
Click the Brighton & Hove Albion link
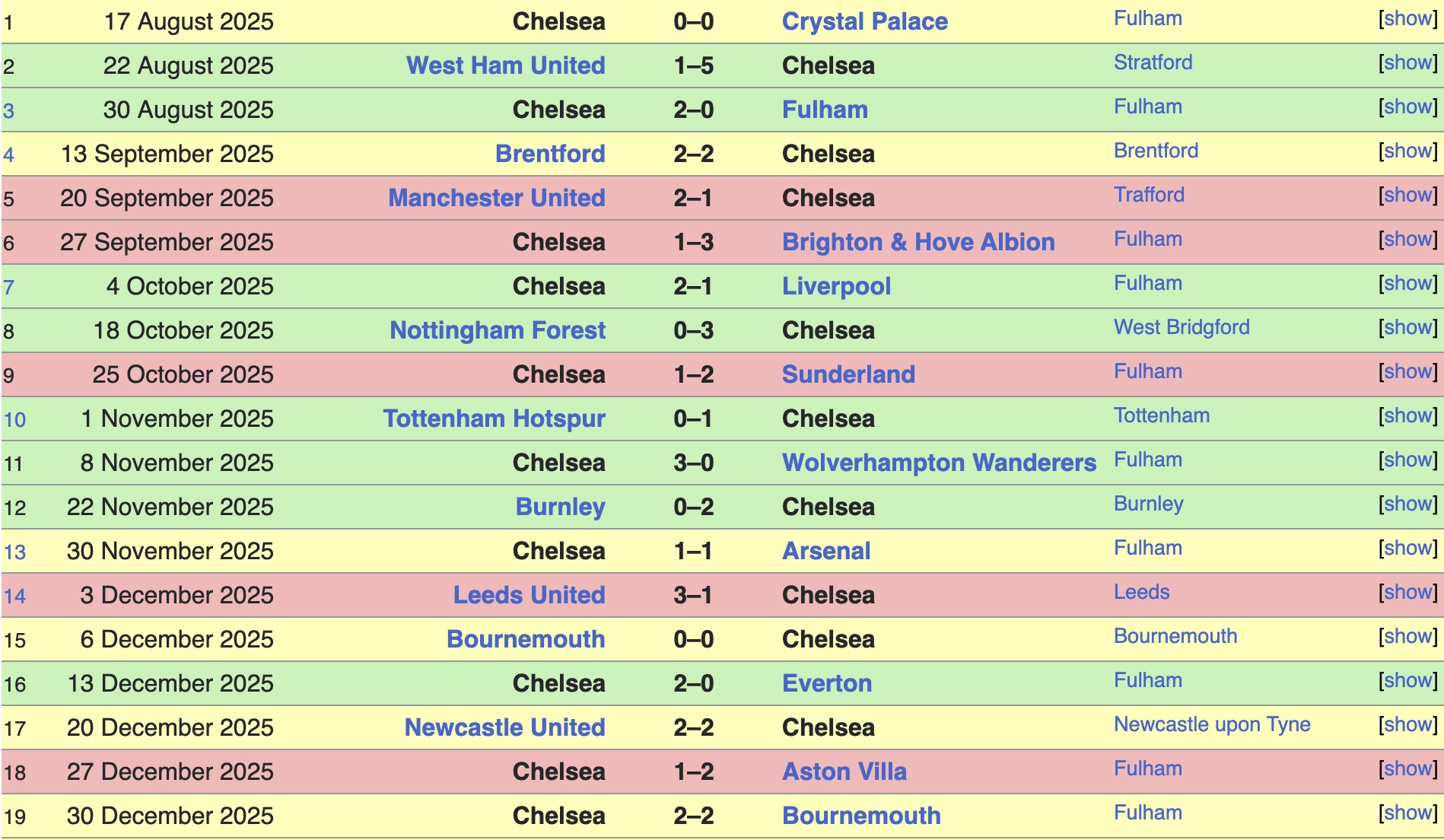918,242
